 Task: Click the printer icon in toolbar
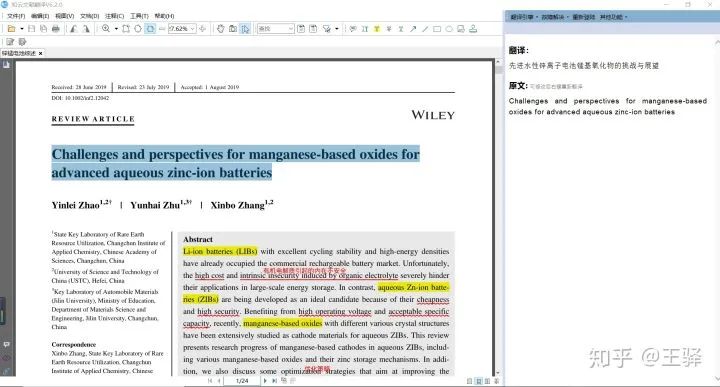[x=56, y=29]
